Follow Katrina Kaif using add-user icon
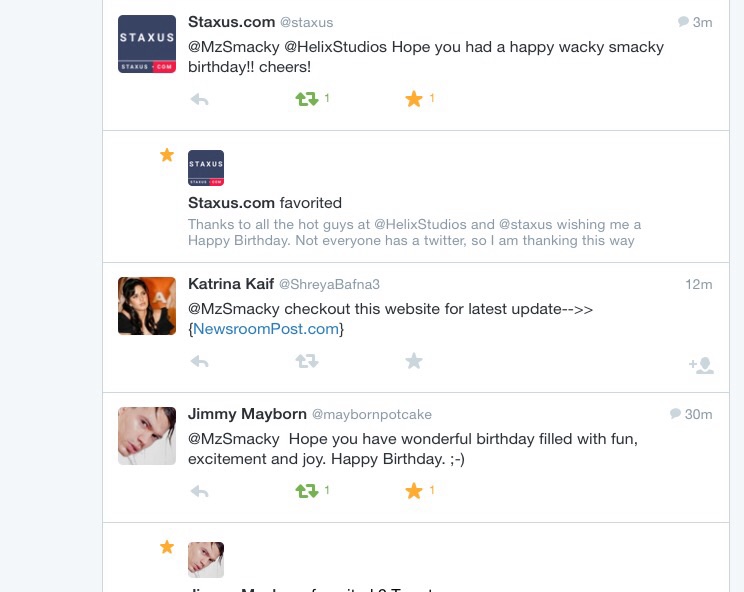 click(x=701, y=365)
